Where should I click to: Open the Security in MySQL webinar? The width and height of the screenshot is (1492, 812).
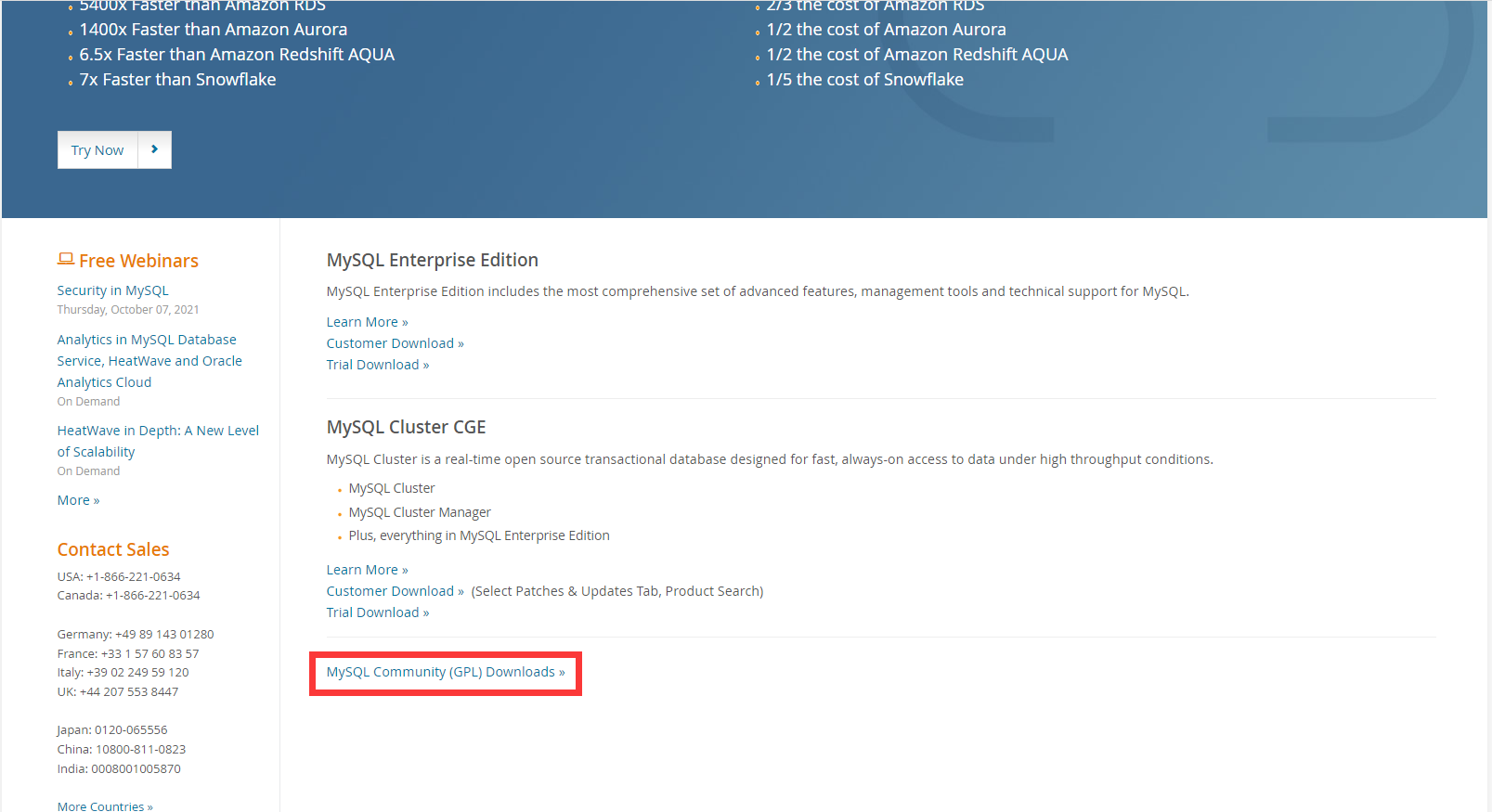113,290
